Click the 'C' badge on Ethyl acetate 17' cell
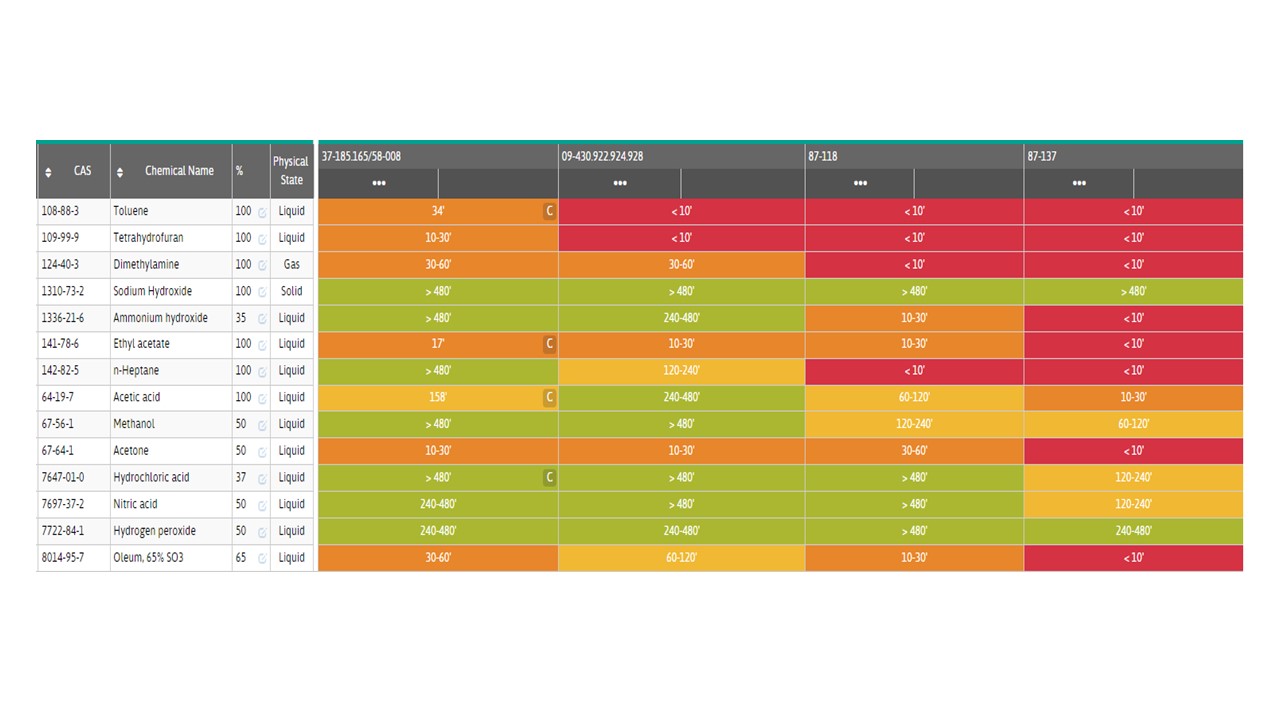Screen dimensions: 1280x720 click(549, 344)
